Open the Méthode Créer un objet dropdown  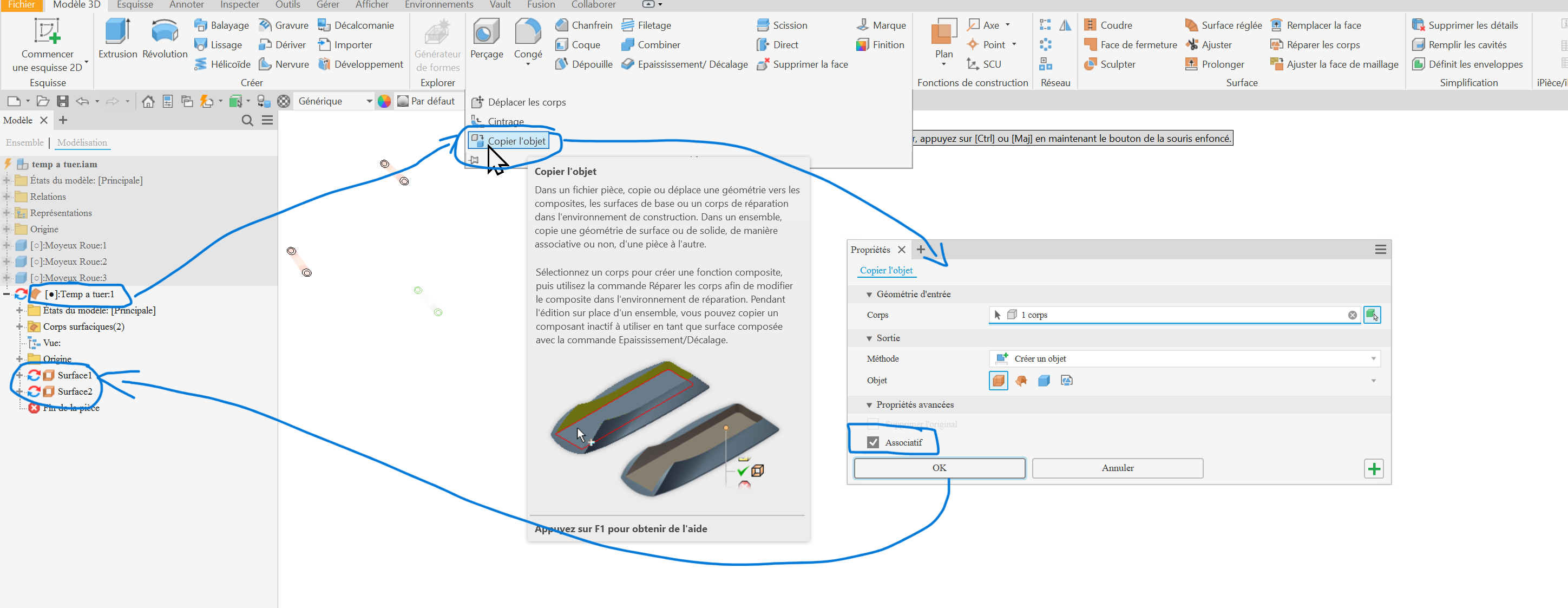[x=1184, y=358]
